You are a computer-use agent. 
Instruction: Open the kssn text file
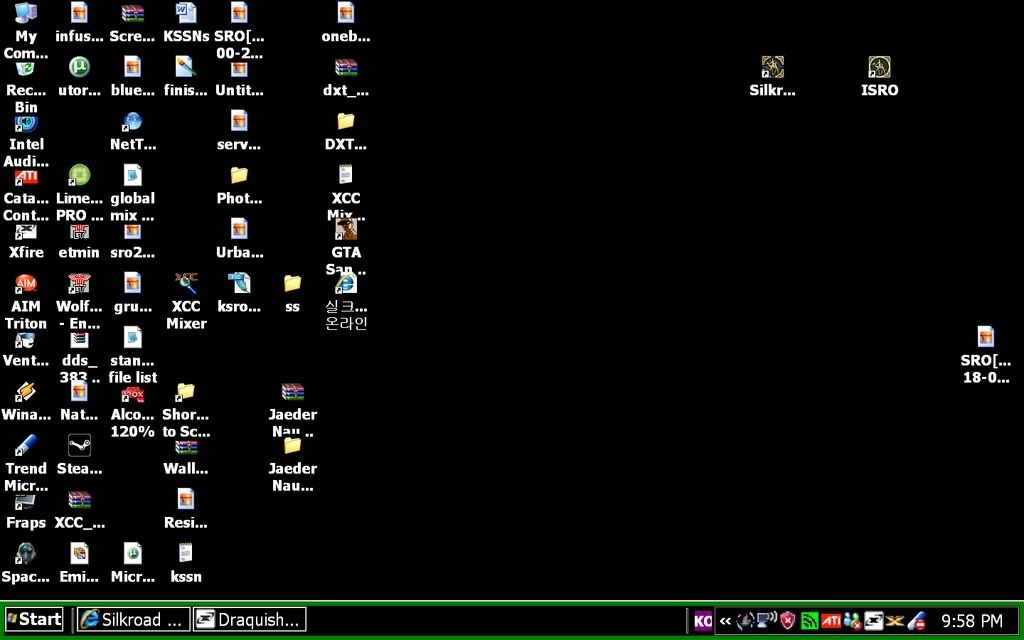[186, 554]
